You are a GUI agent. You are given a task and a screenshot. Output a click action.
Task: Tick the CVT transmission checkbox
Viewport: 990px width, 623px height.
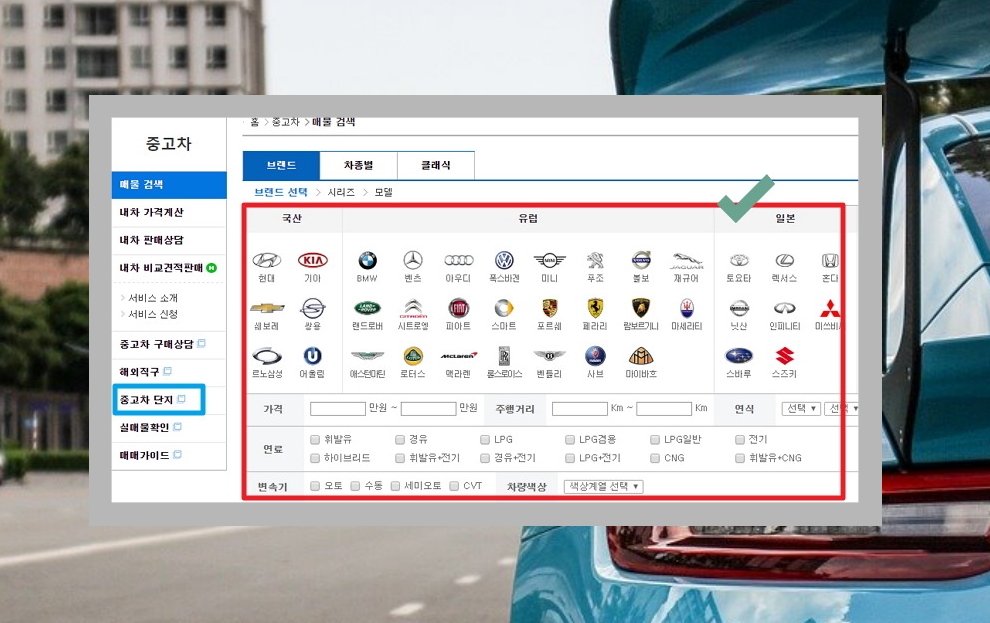click(x=454, y=486)
